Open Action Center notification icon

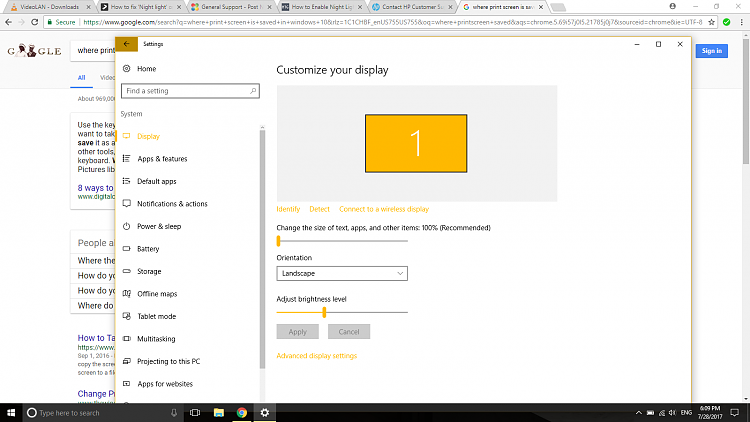pyautogui.click(x=734, y=412)
